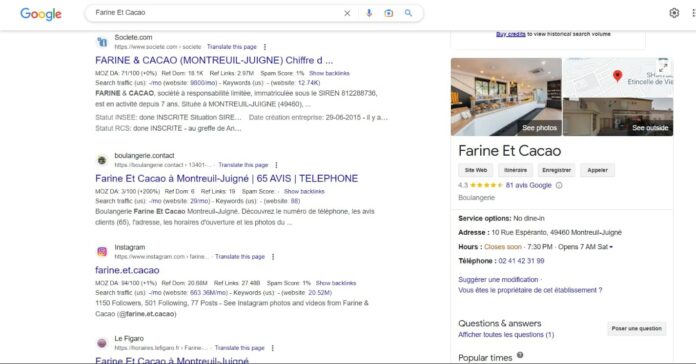This screenshot has height=364, width=696.
Task: Open FARINE & CACAO (MONTREUIL-JUIGNE) result
Action: click(x=214, y=60)
